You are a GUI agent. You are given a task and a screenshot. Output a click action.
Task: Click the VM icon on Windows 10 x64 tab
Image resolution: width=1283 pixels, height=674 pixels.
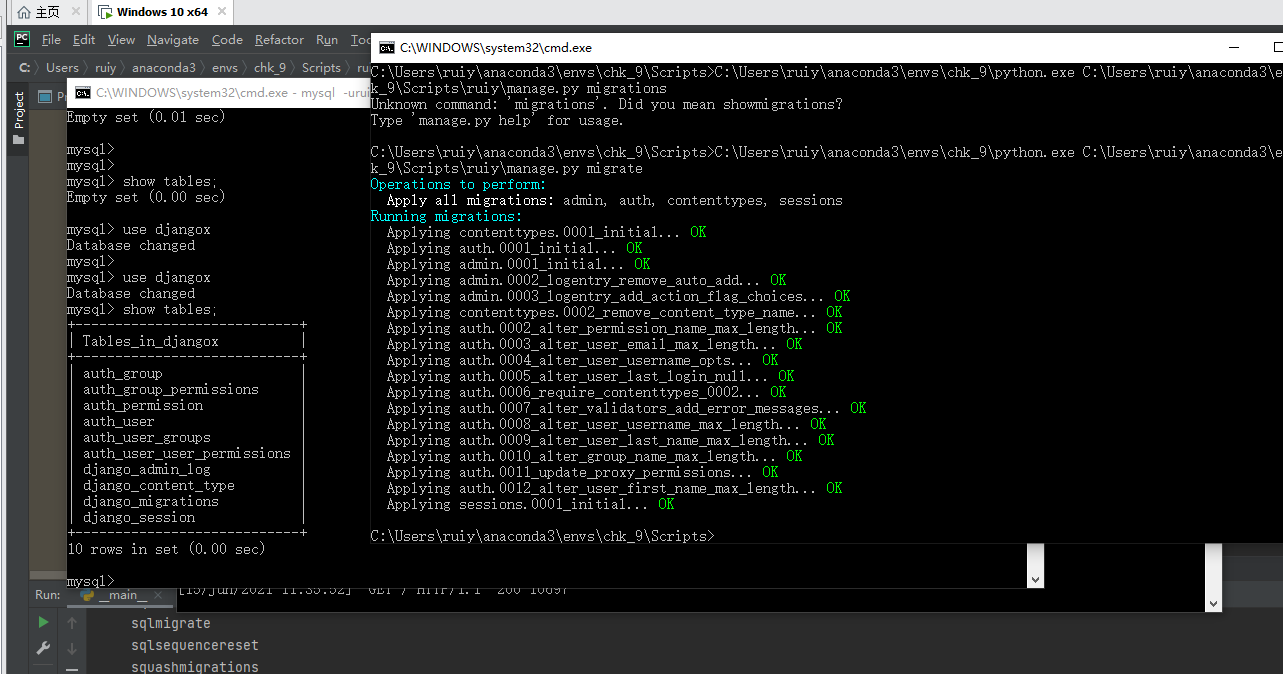coord(105,13)
